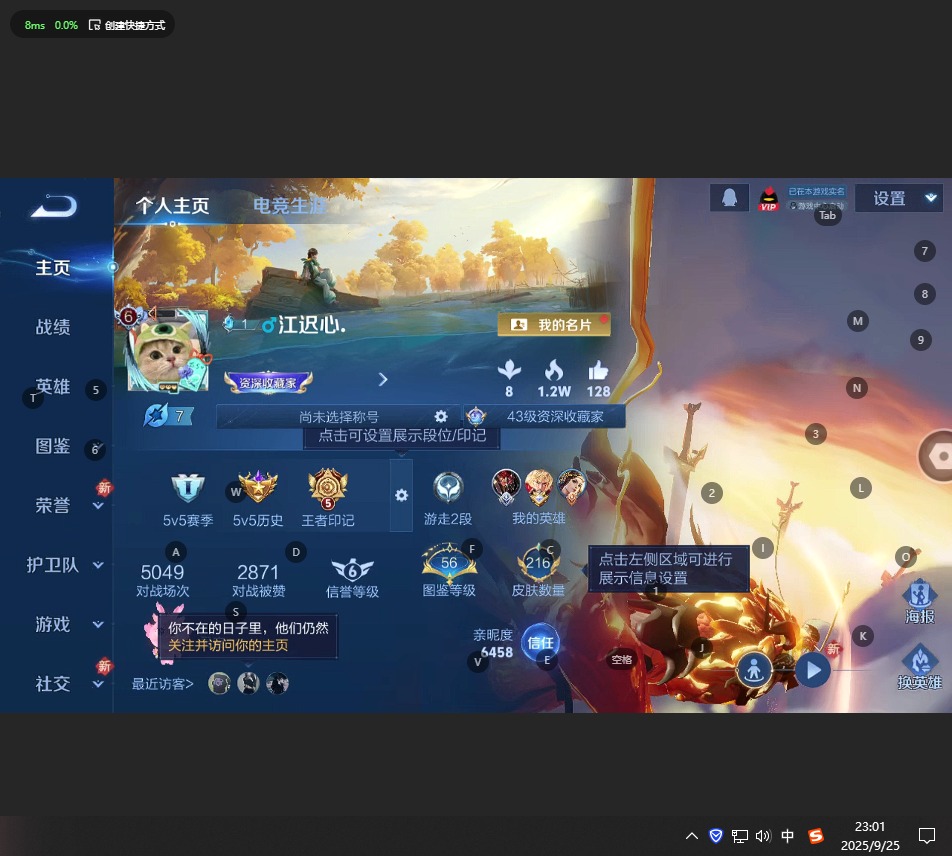Open the 5v5历史 gold star badge
The height and width of the screenshot is (856, 952).
[x=258, y=487]
